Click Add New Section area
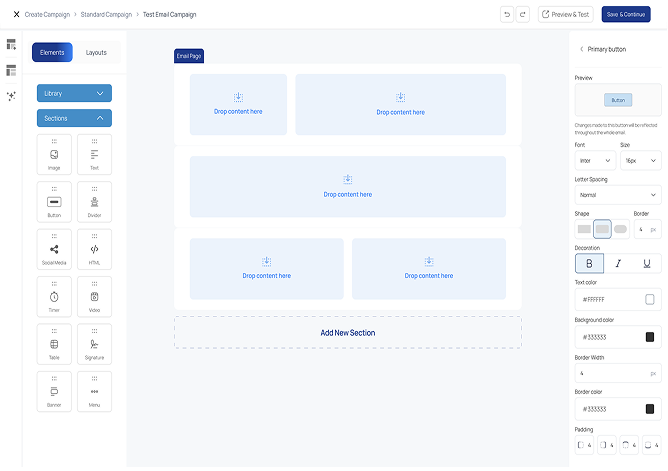Viewport: 668px width, 471px height. 347,332
